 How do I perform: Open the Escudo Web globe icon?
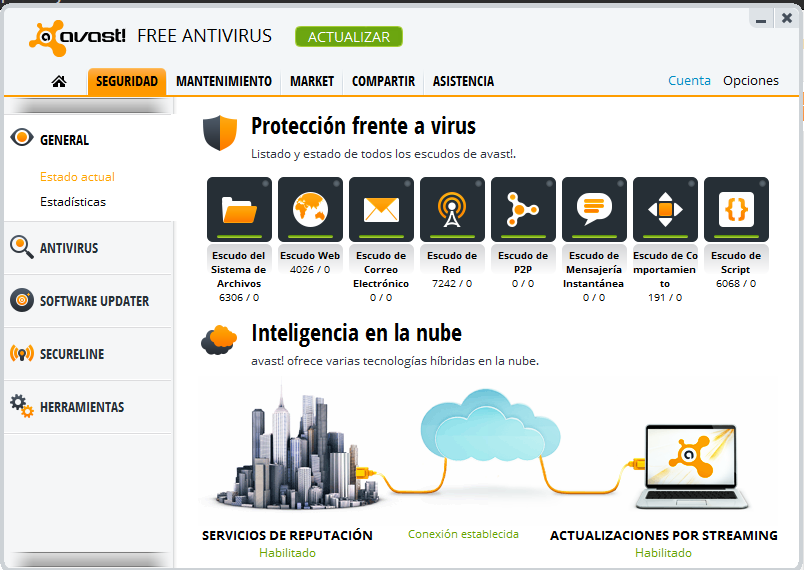coord(310,209)
